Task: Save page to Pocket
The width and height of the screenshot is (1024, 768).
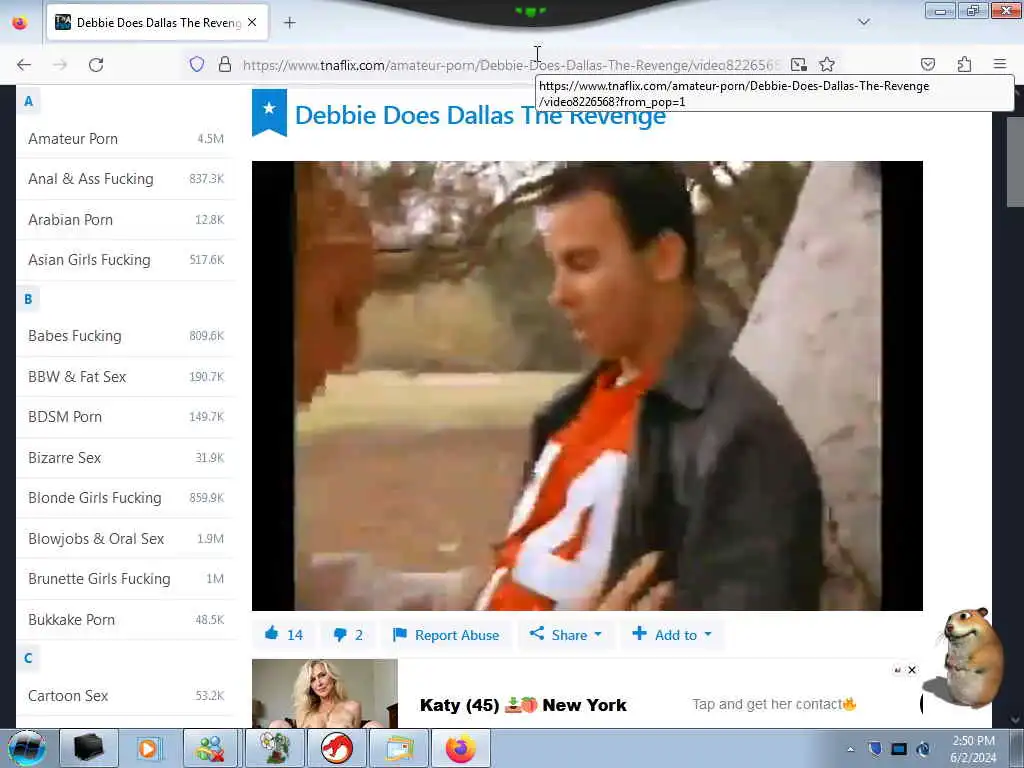Action: pyautogui.click(x=928, y=64)
